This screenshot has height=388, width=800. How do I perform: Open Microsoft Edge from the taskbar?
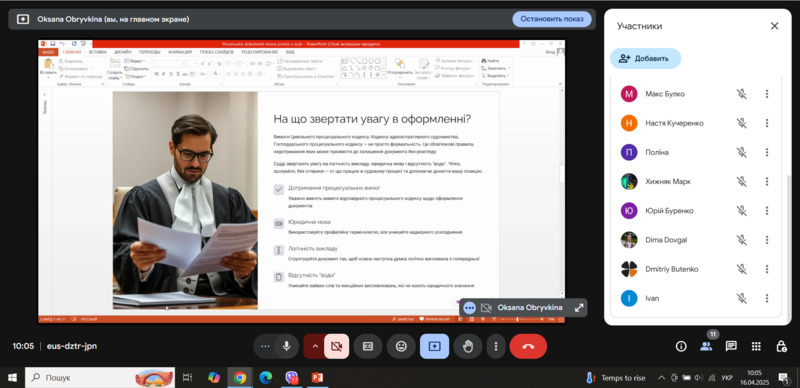pos(266,378)
